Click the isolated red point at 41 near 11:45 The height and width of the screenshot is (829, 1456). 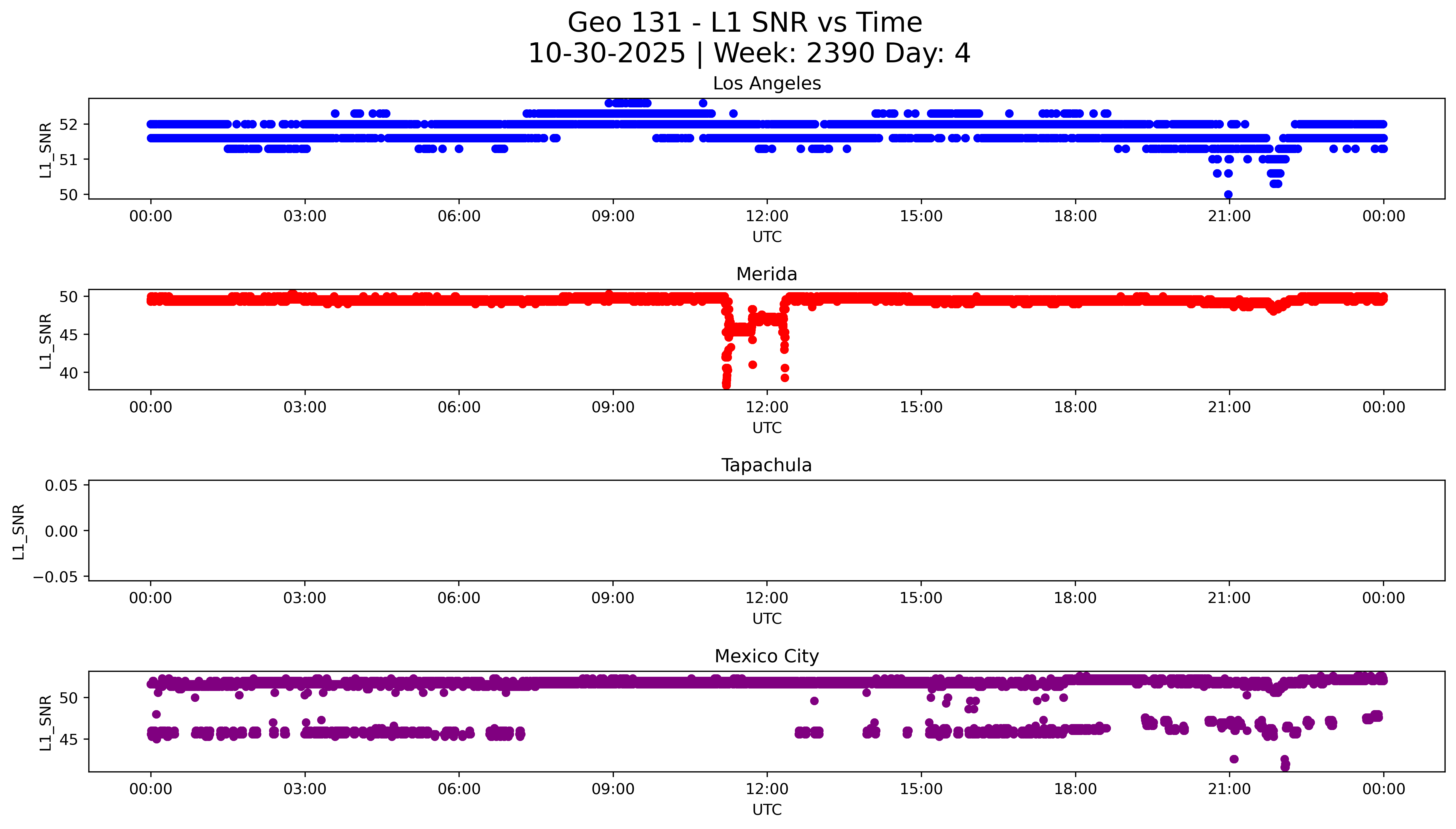click(x=753, y=364)
